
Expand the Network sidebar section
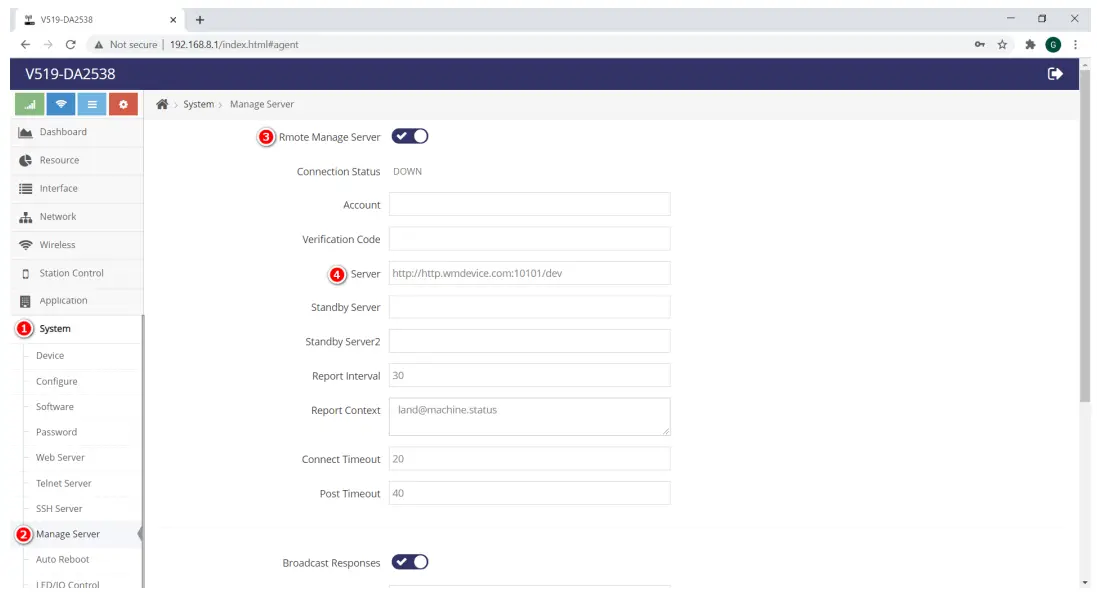point(77,217)
